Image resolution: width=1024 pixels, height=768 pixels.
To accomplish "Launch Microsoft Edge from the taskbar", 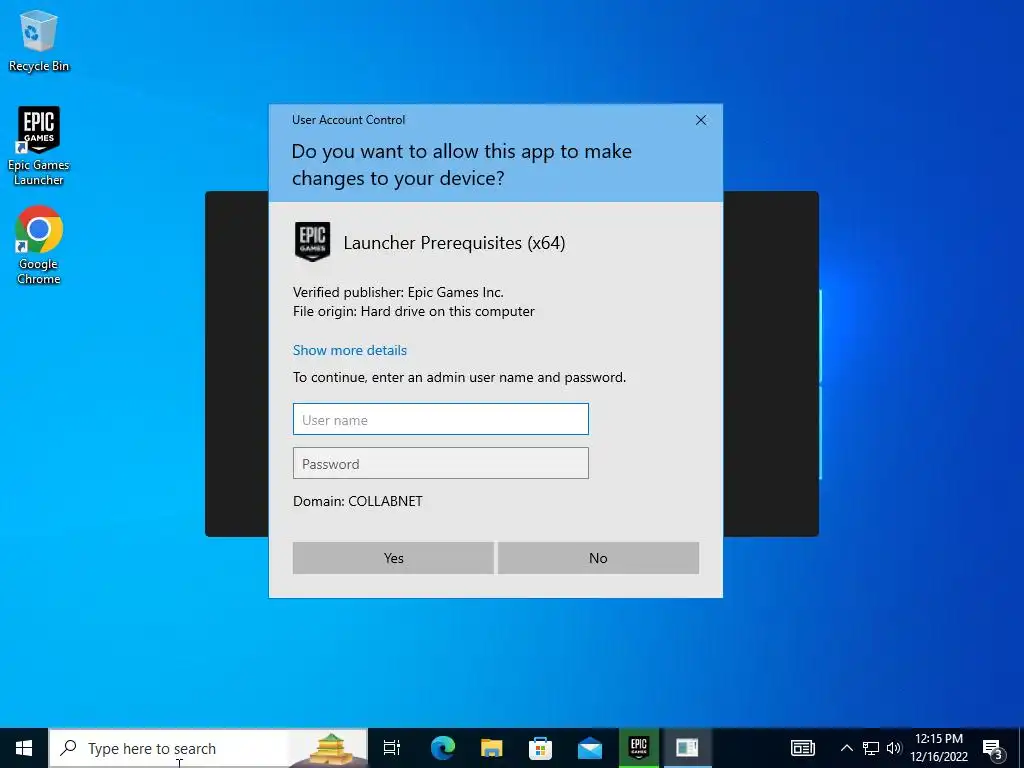I will click(443, 748).
